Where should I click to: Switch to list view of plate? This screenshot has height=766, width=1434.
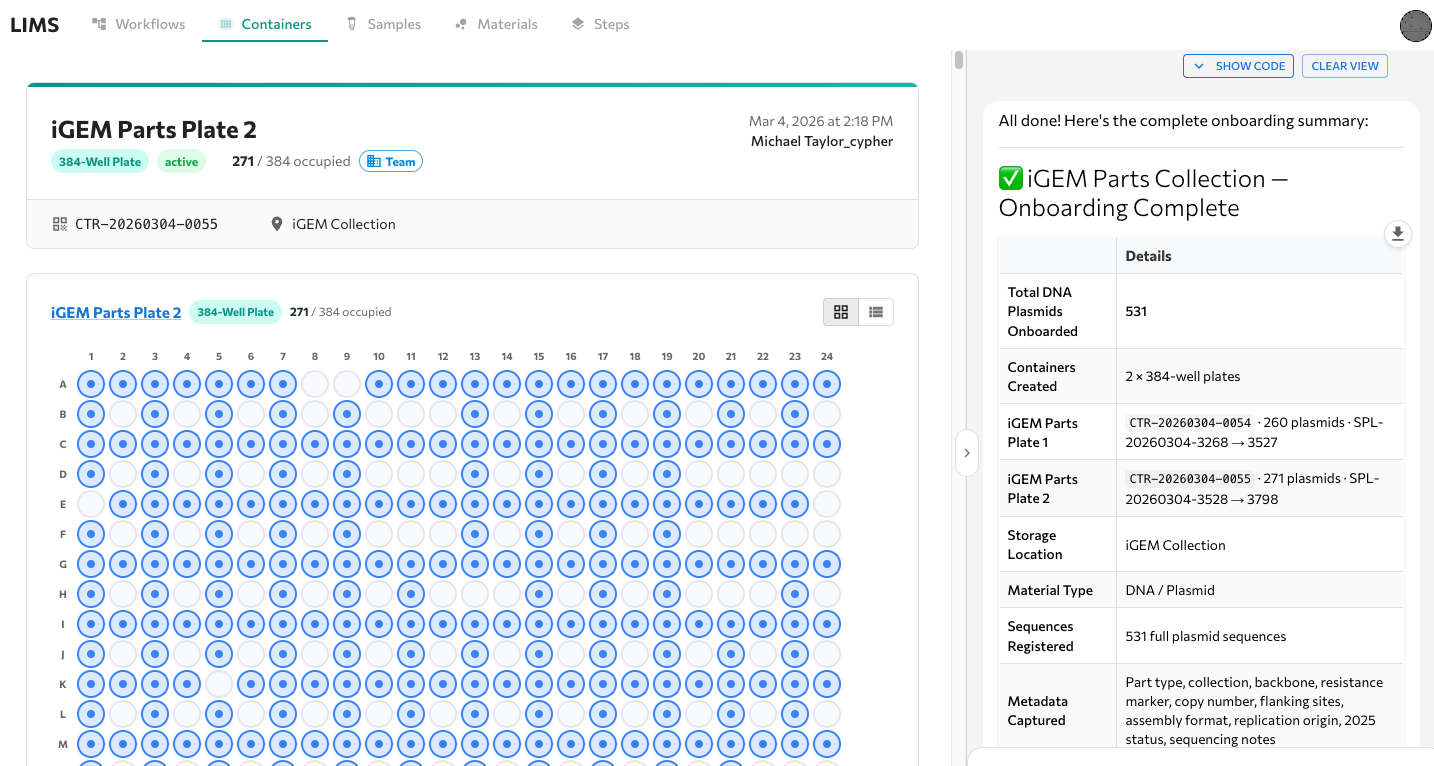coord(876,312)
